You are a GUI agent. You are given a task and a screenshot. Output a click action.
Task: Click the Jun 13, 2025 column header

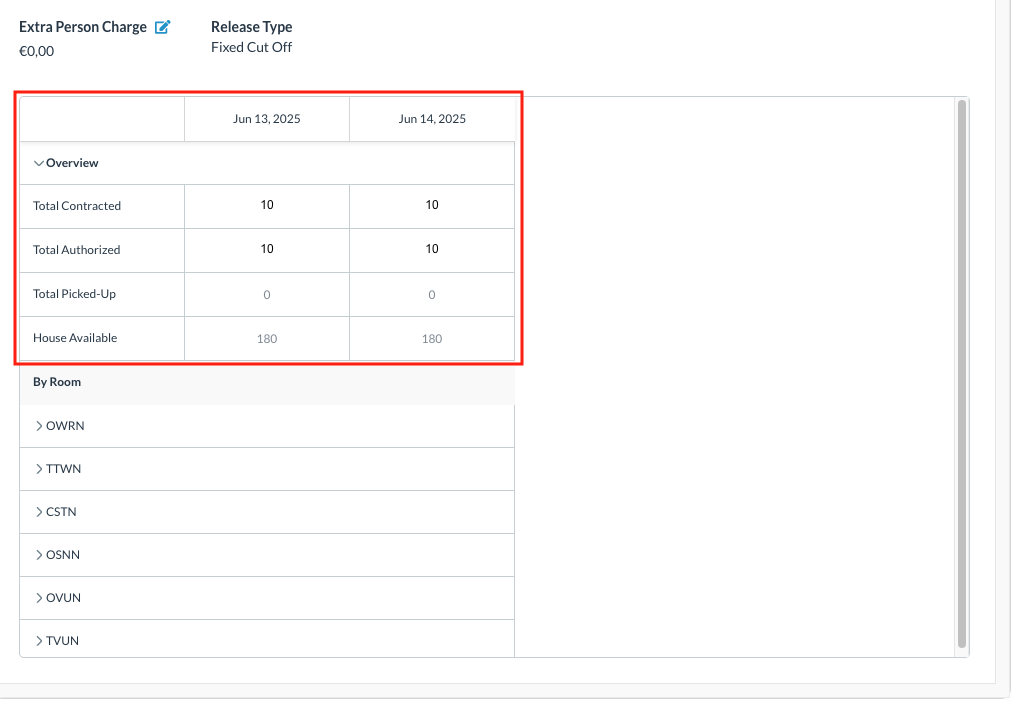click(267, 119)
